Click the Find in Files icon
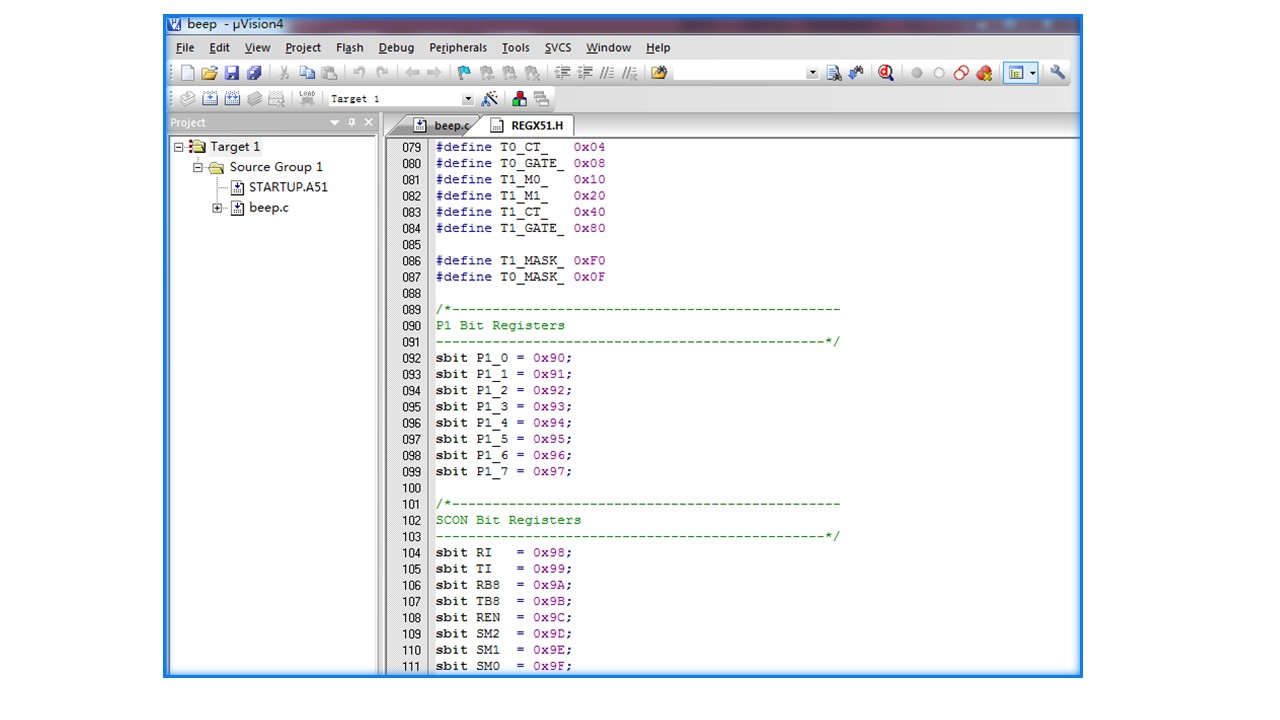 658,73
